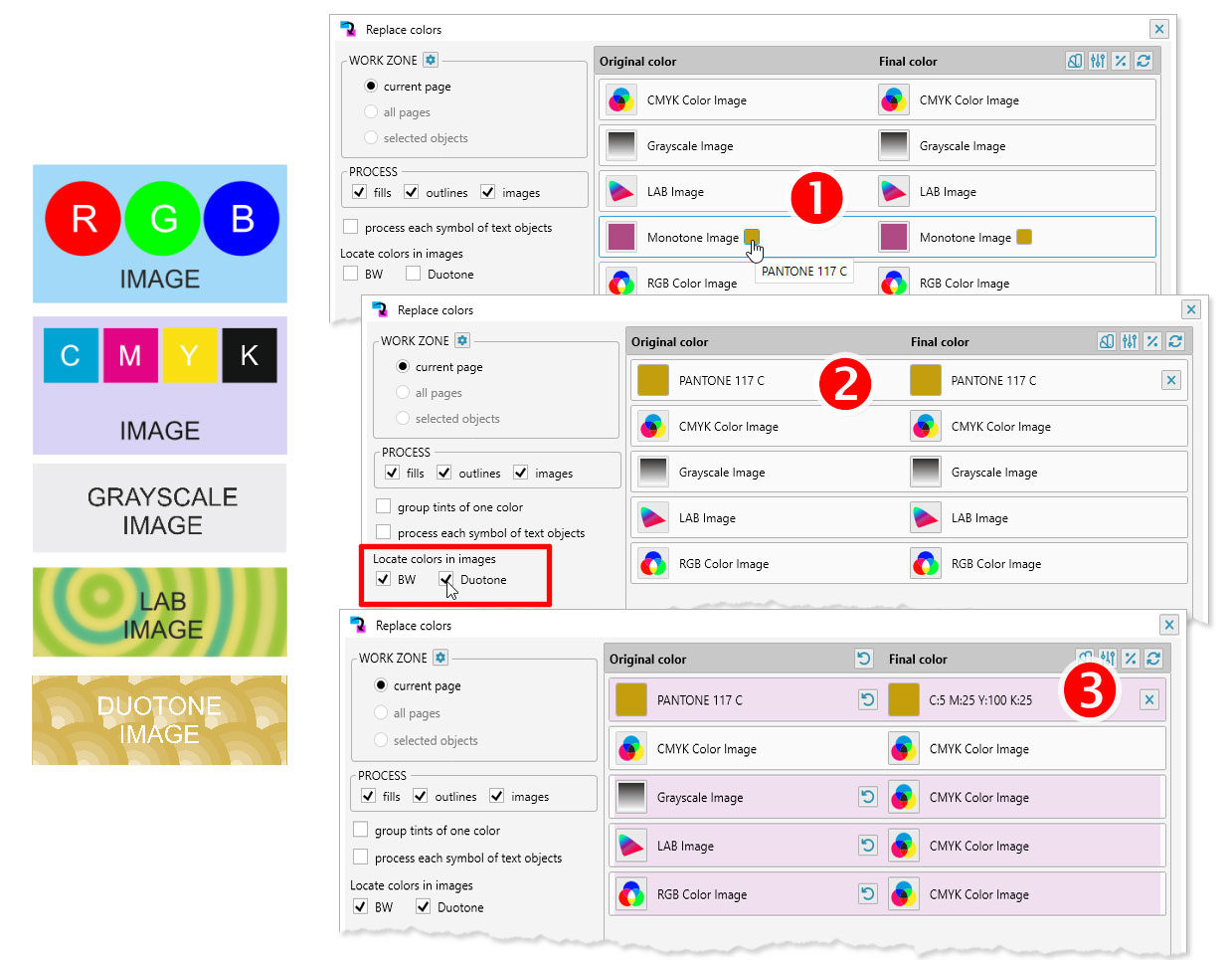Screen dimensions: 1232x960
Task: Click final Grayscale Image icon in top window
Action: coord(894,145)
